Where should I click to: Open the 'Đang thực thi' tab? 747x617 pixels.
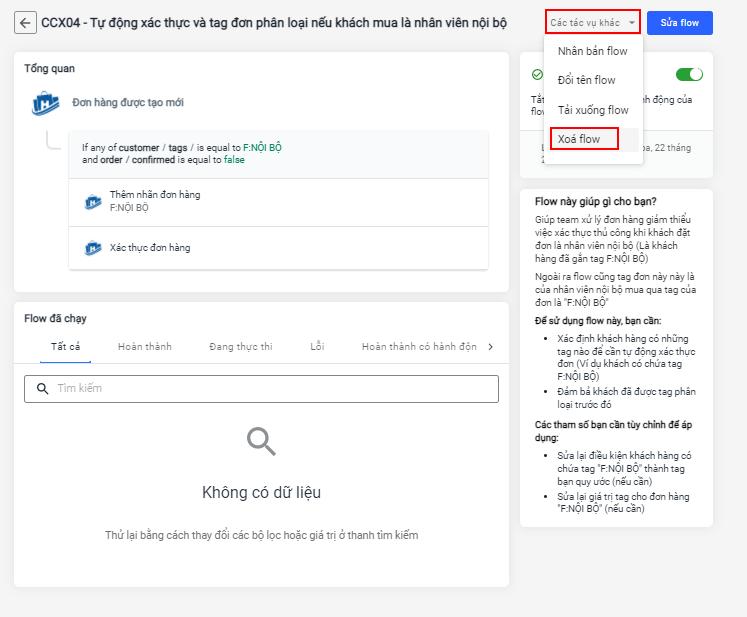tap(240, 347)
